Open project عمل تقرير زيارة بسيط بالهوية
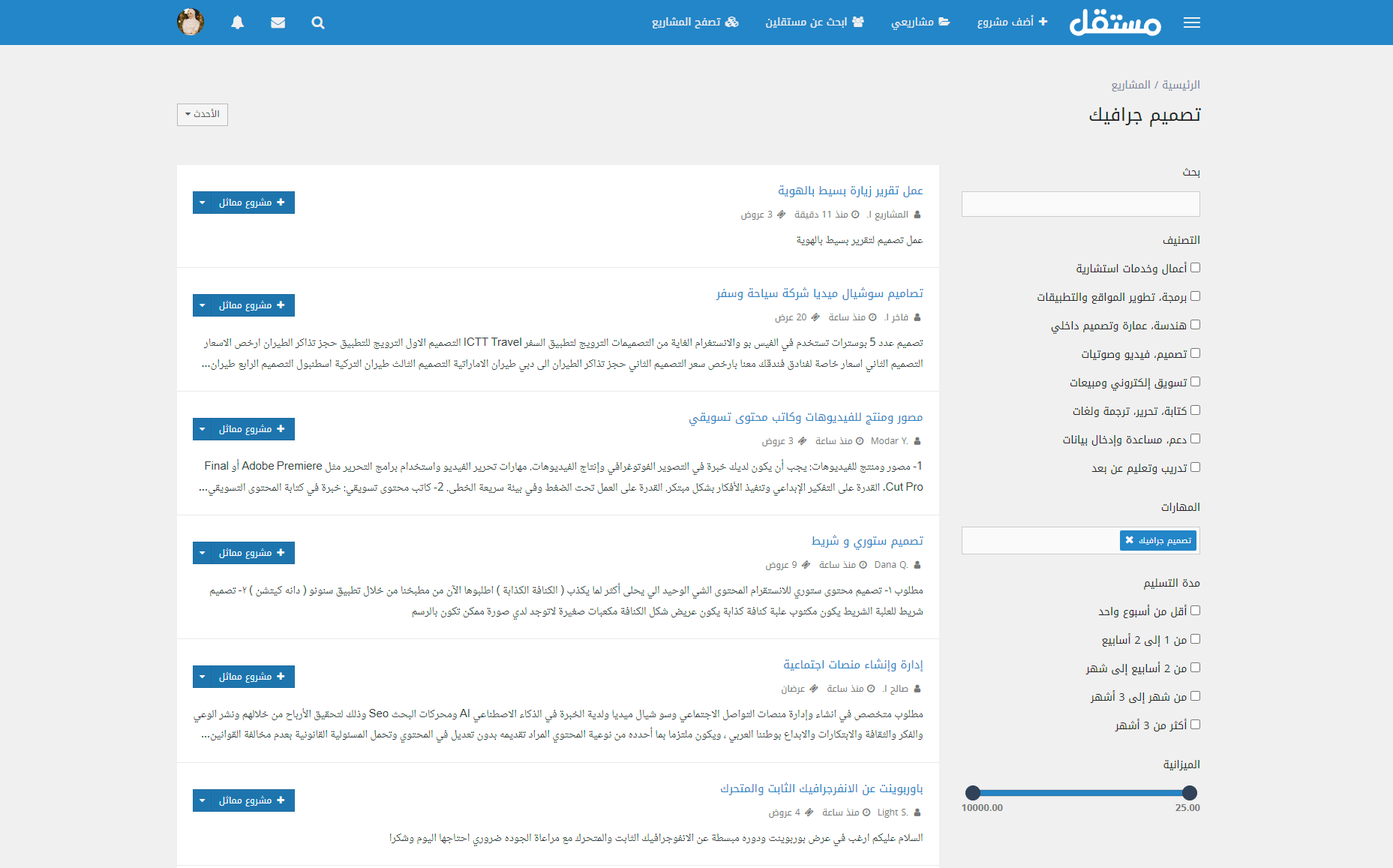1393x868 pixels. (x=850, y=191)
